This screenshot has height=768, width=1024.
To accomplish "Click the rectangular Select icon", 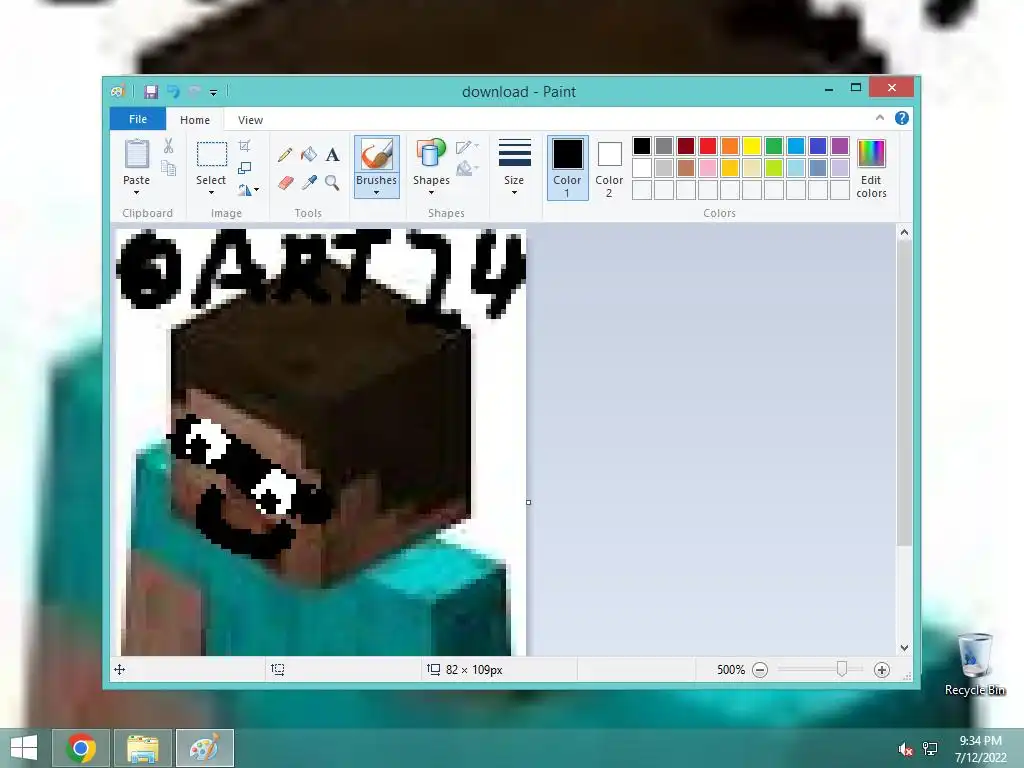I will (x=212, y=155).
